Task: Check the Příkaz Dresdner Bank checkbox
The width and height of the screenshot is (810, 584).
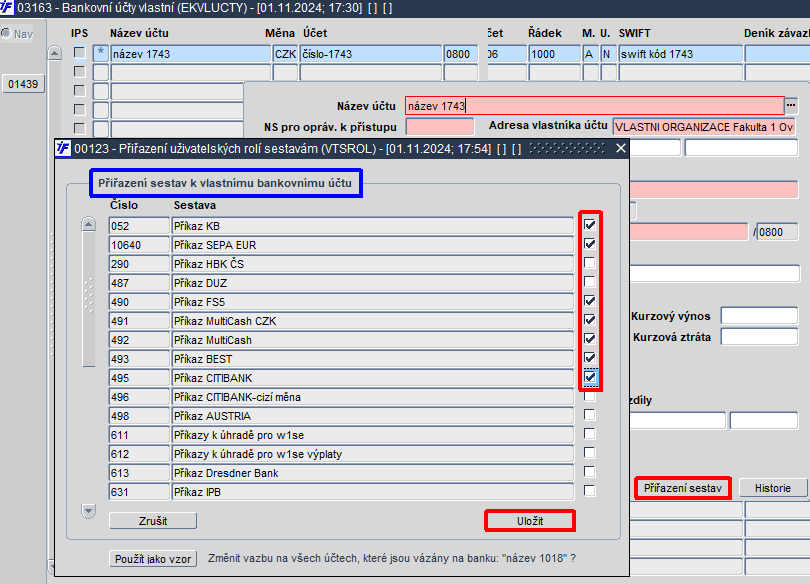Action: pyautogui.click(x=589, y=472)
